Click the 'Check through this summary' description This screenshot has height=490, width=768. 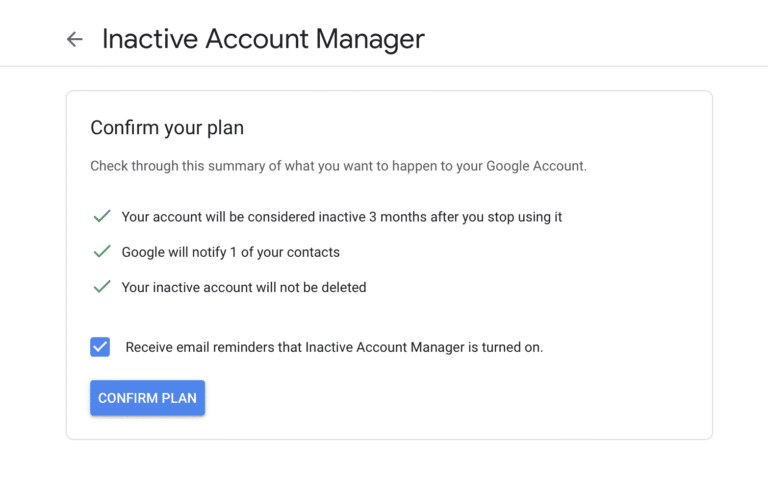[338, 166]
